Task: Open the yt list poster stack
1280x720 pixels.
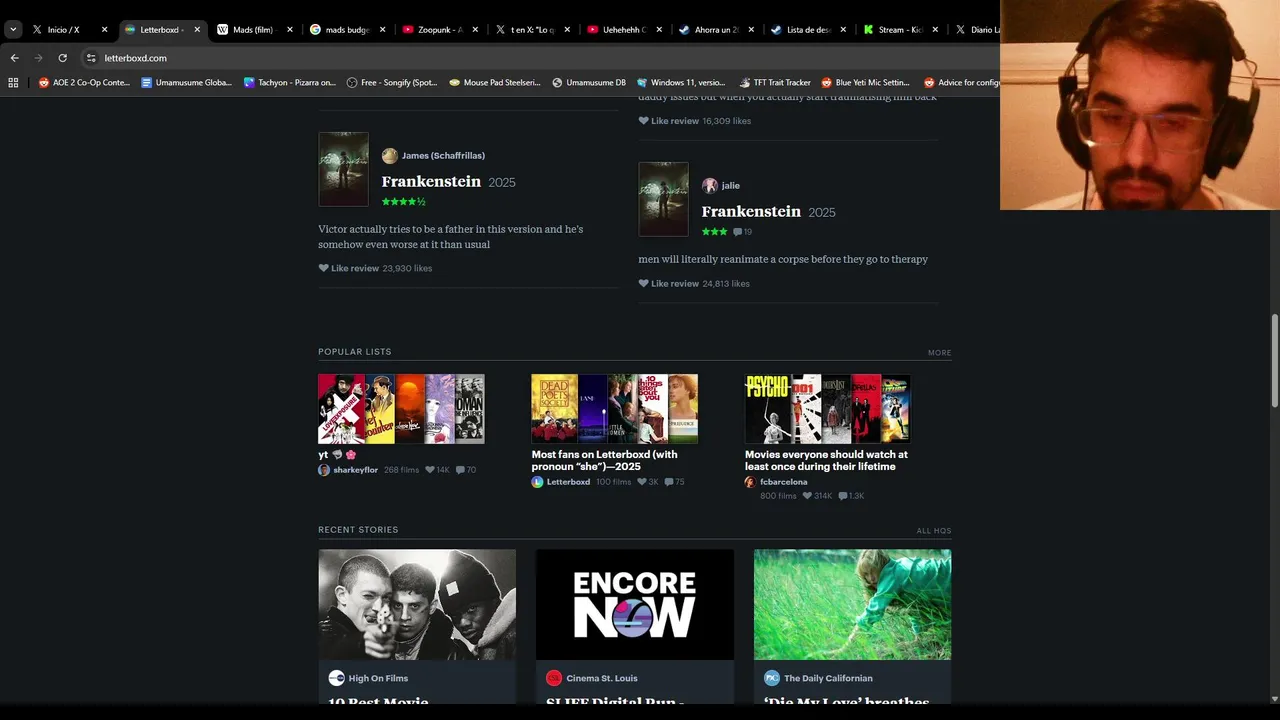Action: click(401, 409)
